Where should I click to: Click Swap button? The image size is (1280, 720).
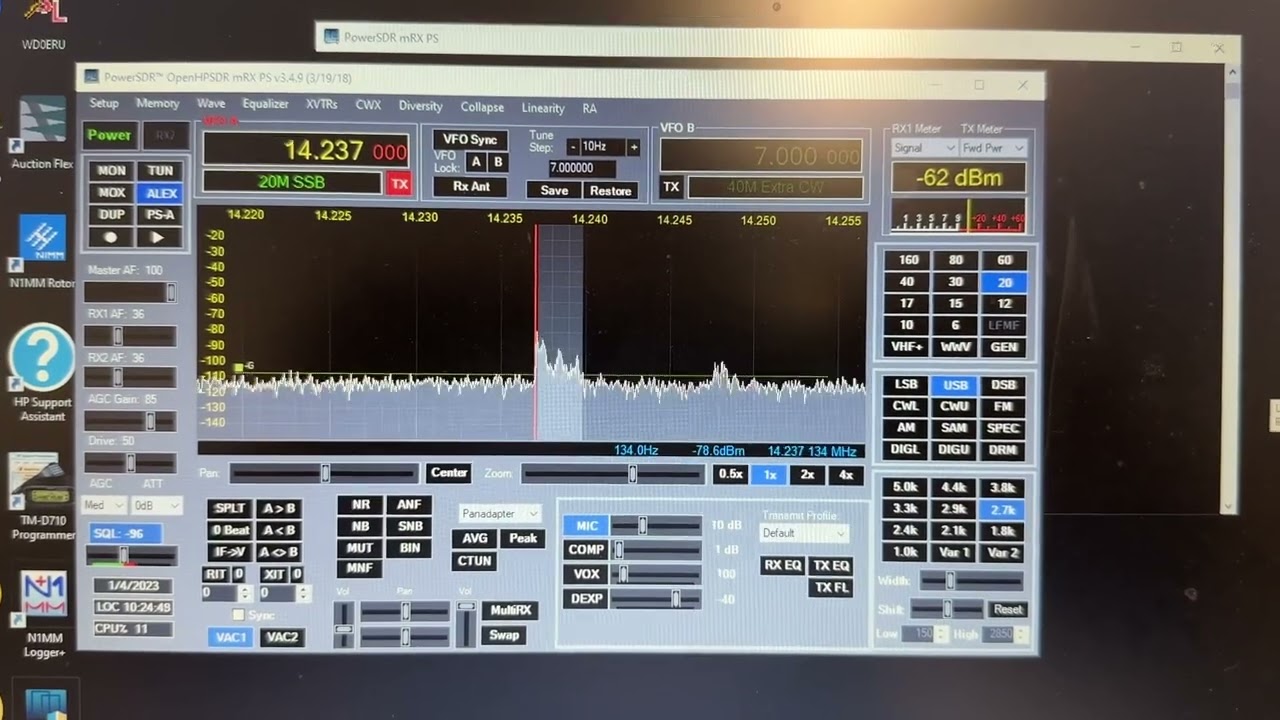pos(504,634)
